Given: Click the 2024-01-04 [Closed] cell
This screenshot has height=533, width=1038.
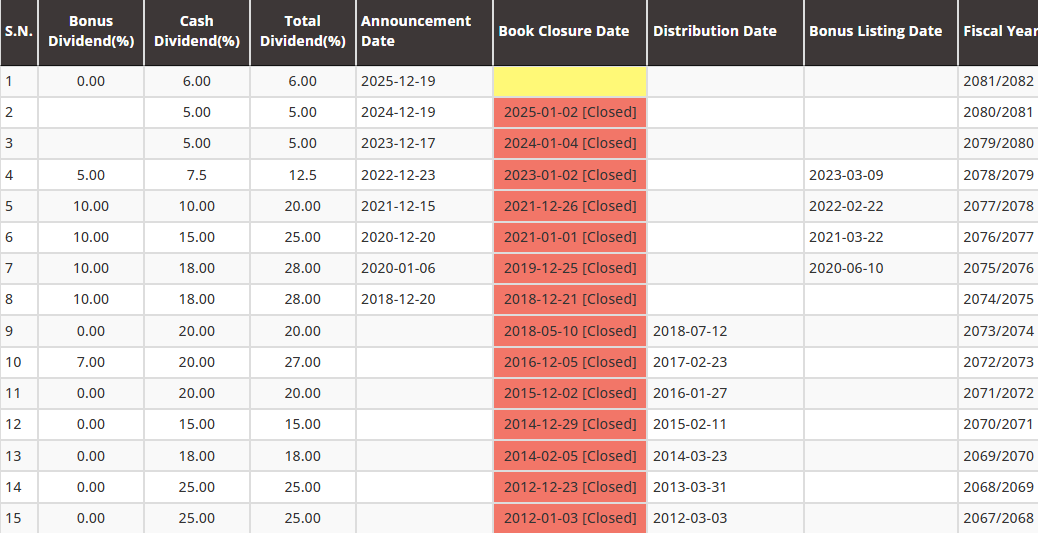Looking at the screenshot, I should tap(570, 143).
